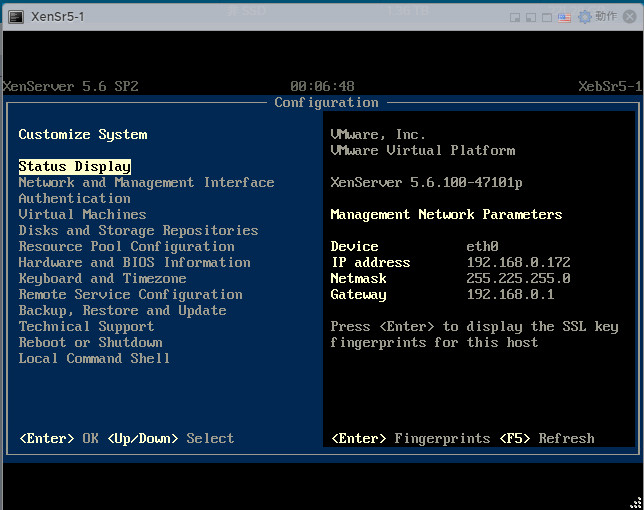The width and height of the screenshot is (644, 510).
Task: Click the IP address label
Action: coord(370,262)
